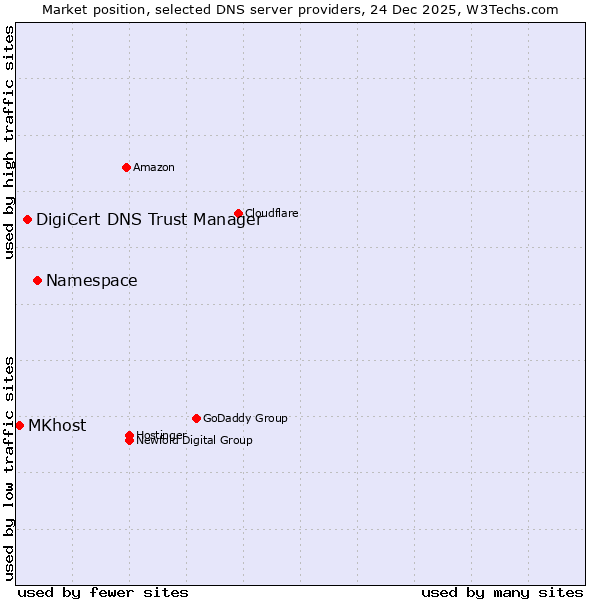Click the 'GoDaddy Group' label text
The height and width of the screenshot is (600, 600).
click(245, 418)
